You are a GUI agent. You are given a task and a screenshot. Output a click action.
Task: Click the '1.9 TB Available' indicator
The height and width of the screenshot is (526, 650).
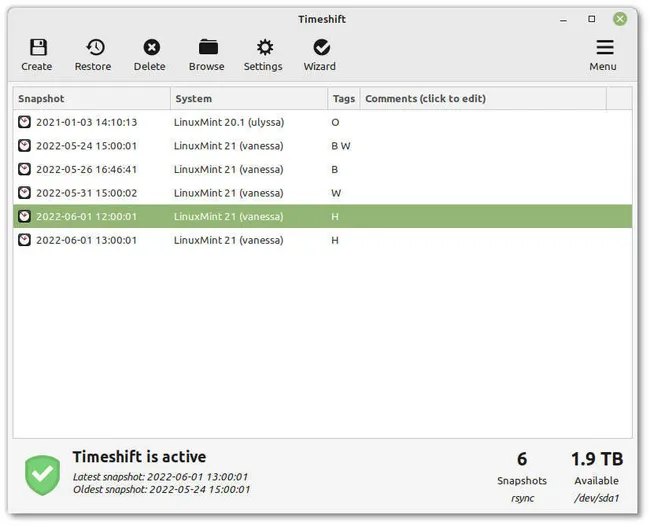coord(597,468)
